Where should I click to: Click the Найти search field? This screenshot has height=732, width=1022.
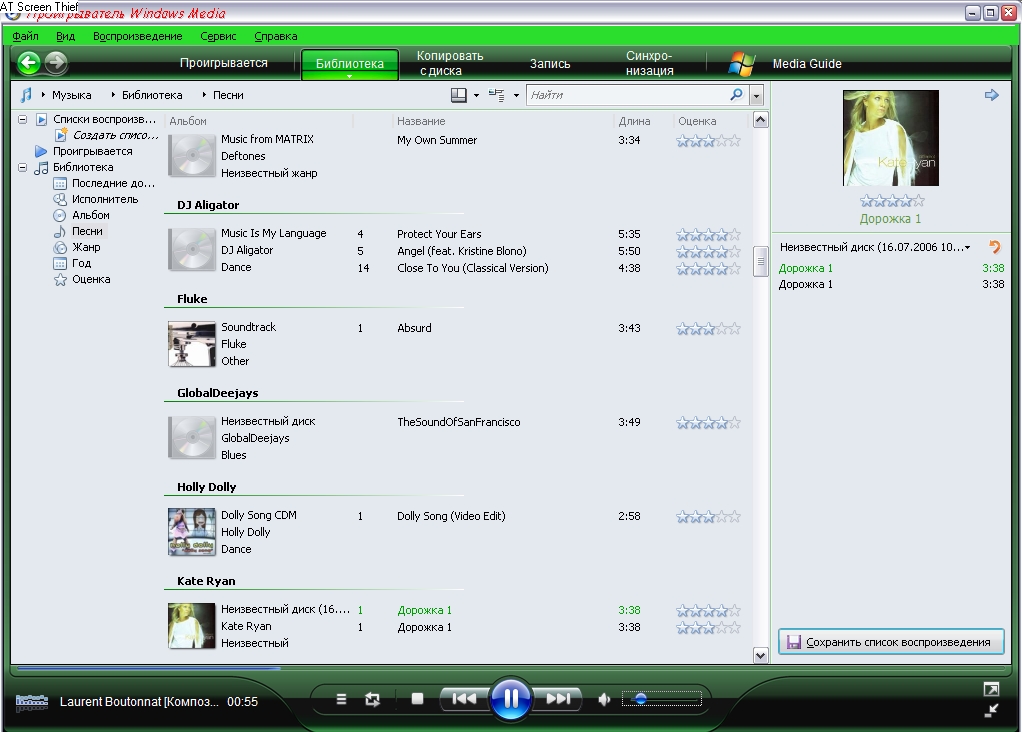(627, 95)
